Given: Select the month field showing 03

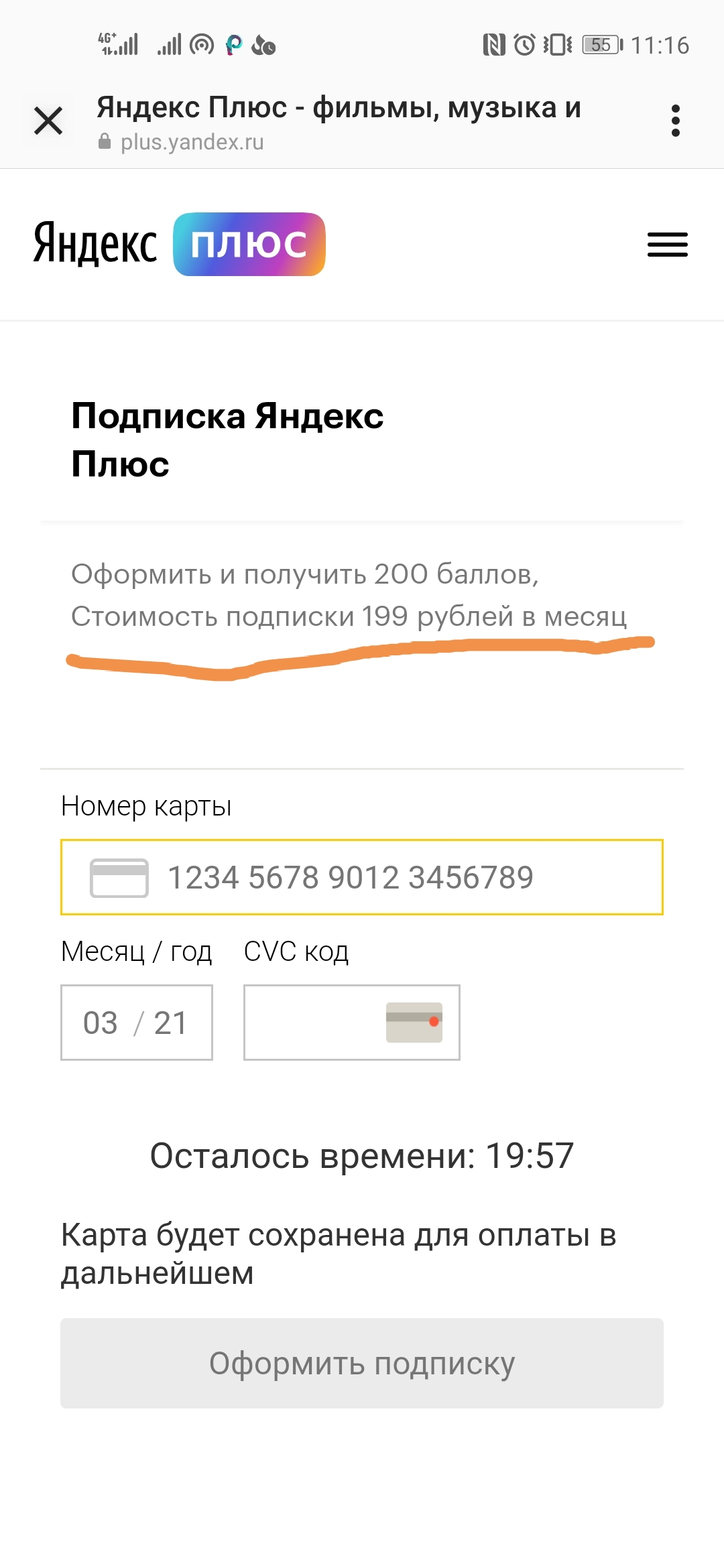Looking at the screenshot, I should 101,1023.
